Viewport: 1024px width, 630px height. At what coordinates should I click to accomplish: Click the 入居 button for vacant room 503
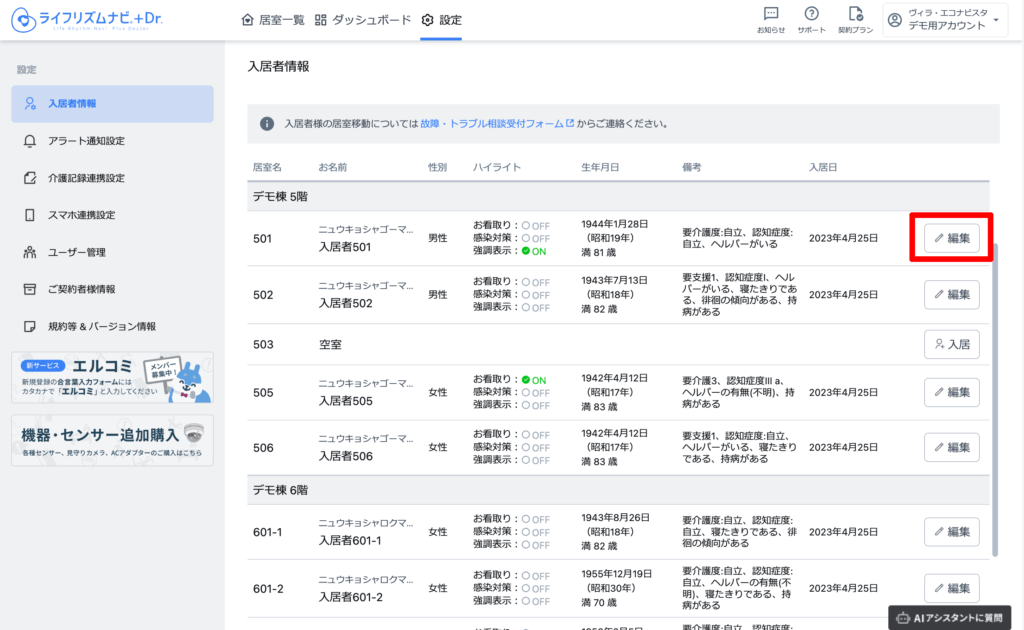pyautogui.click(x=951, y=344)
